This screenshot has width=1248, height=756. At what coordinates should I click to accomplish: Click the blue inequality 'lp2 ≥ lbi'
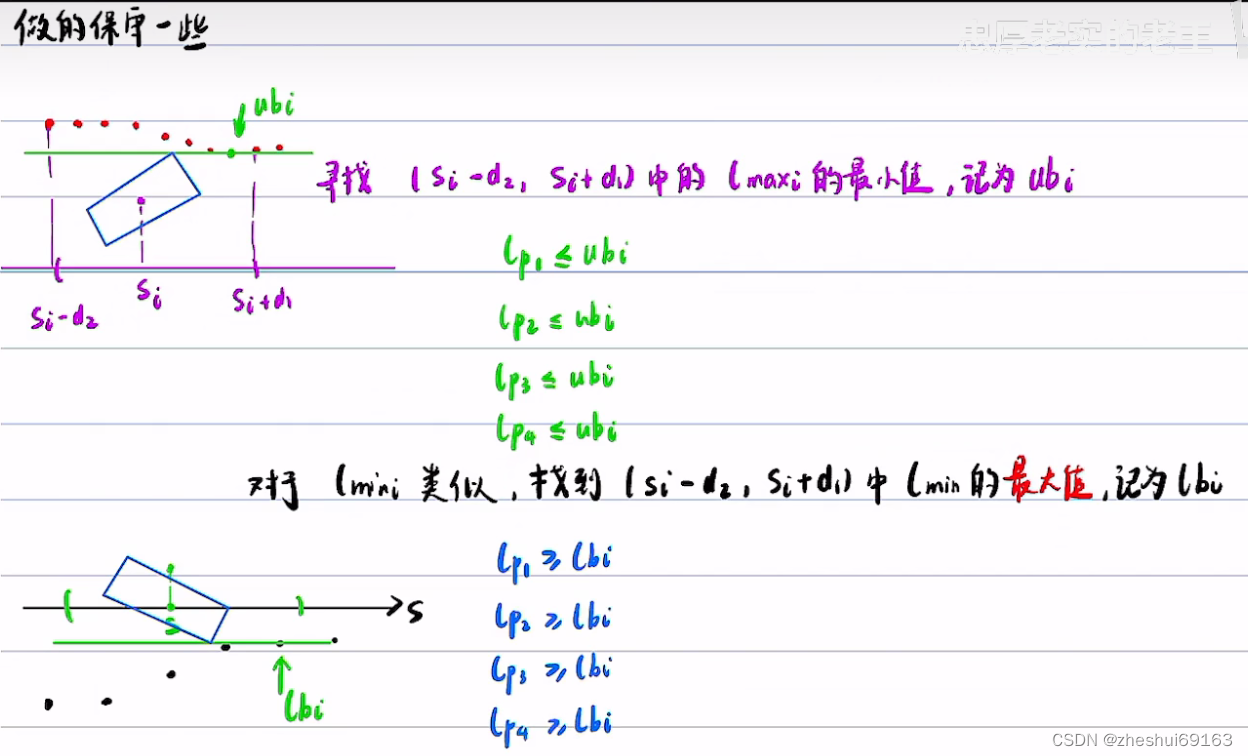click(554, 617)
